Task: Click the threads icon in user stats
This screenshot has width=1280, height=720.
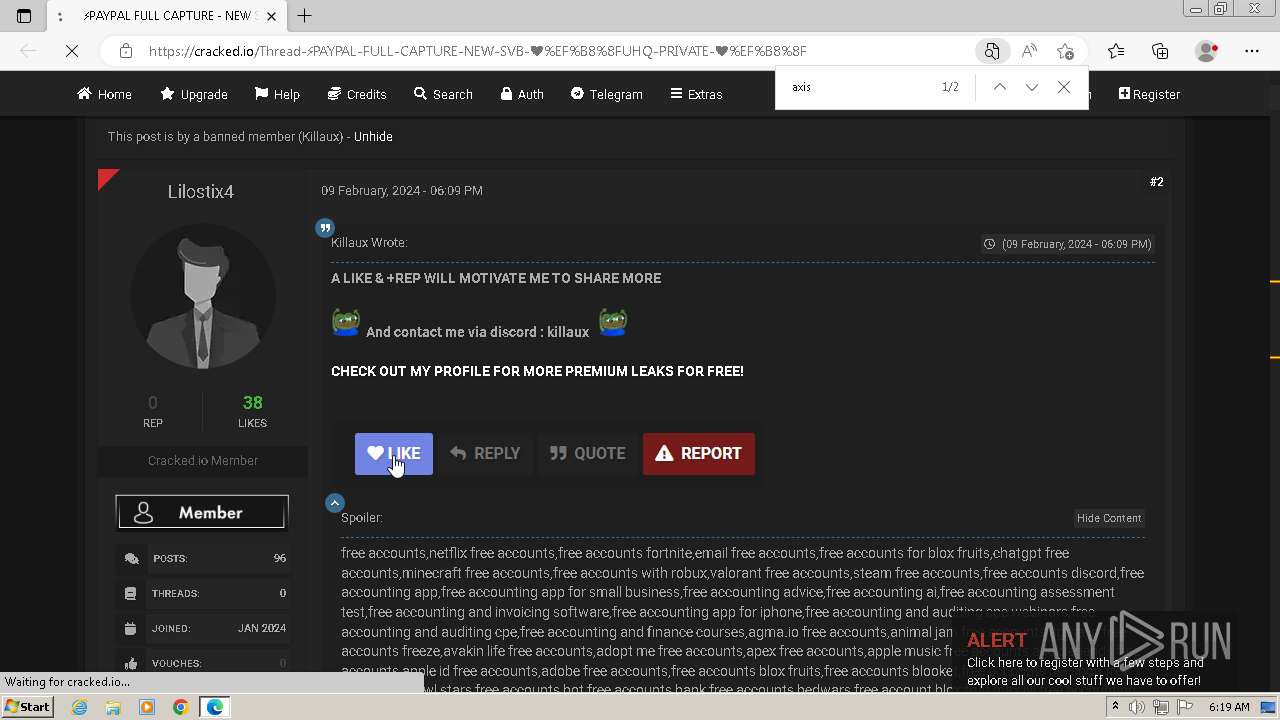Action: pos(131,593)
